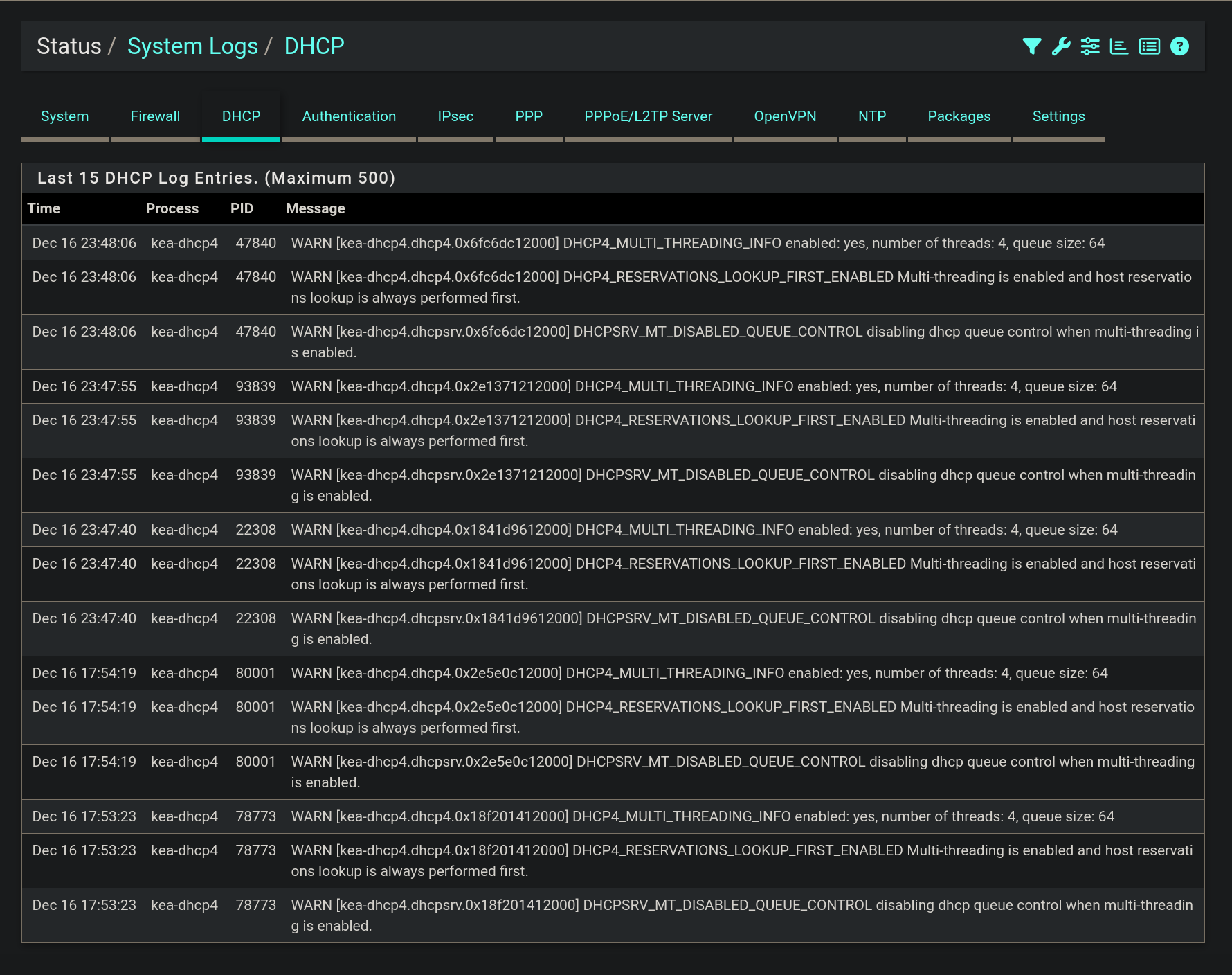1232x975 pixels.
Task: Go to the PPP tab
Action: [x=529, y=116]
